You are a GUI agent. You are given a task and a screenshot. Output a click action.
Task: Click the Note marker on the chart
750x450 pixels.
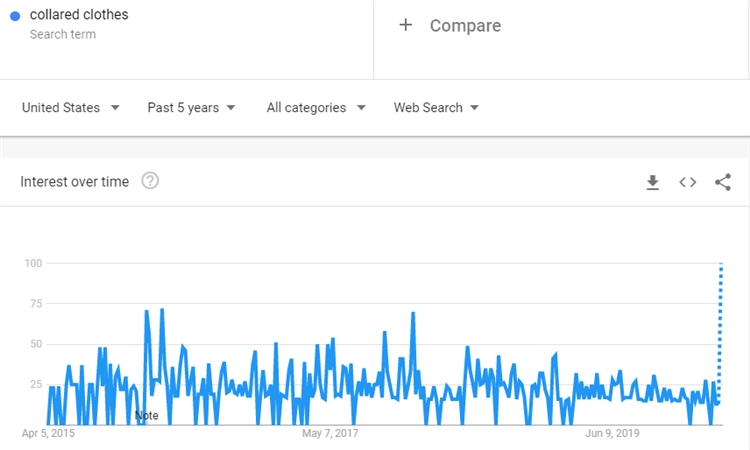point(146,415)
